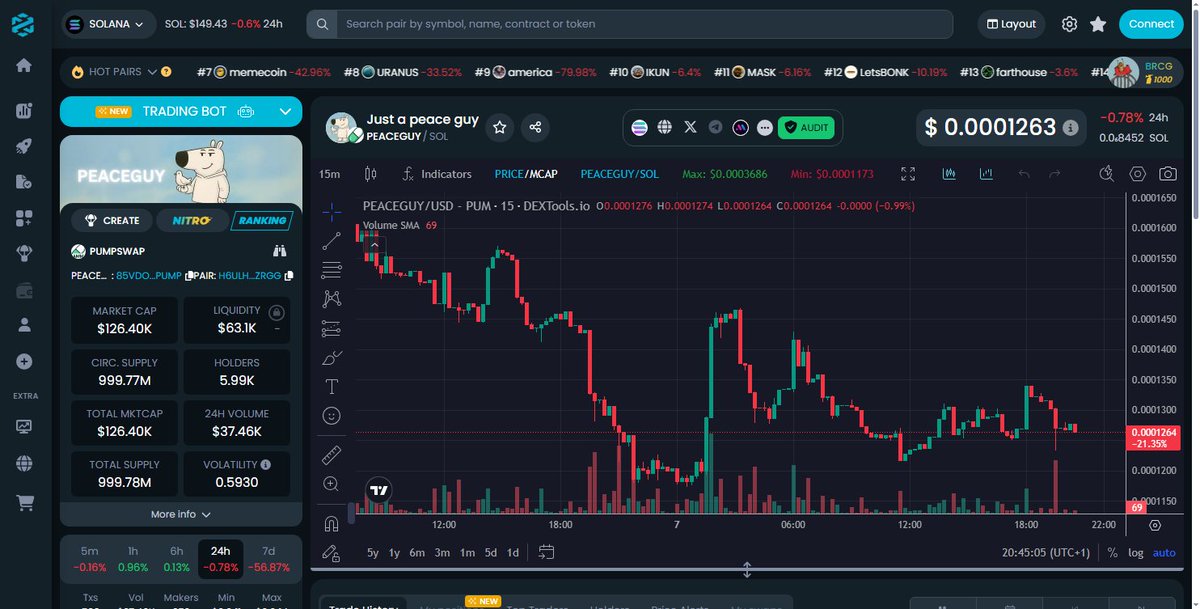The height and width of the screenshot is (609, 1200).
Task: Open the forecasting and measurement tools
Action: click(331, 328)
